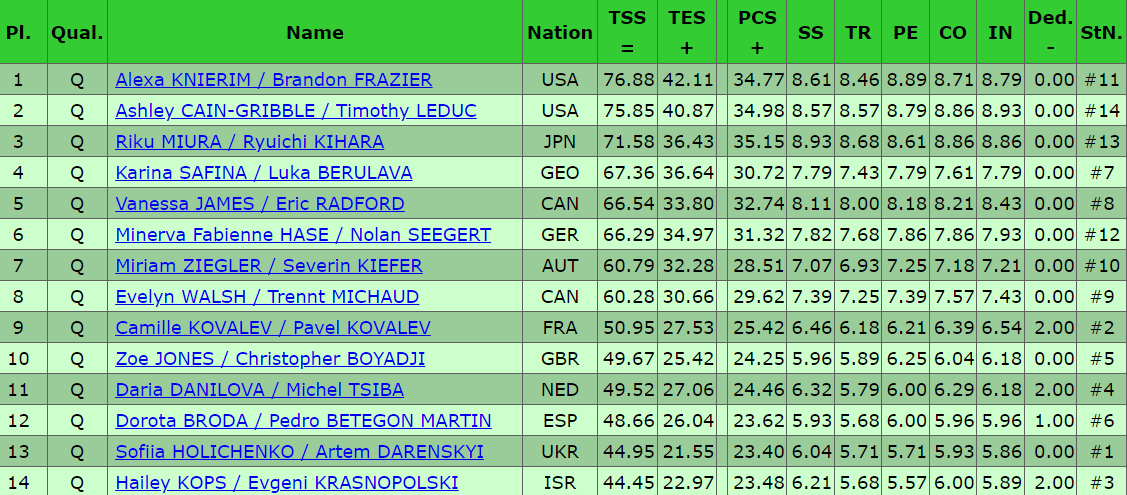Click the Name column header
This screenshot has height=495, width=1127.
[x=315, y=32]
